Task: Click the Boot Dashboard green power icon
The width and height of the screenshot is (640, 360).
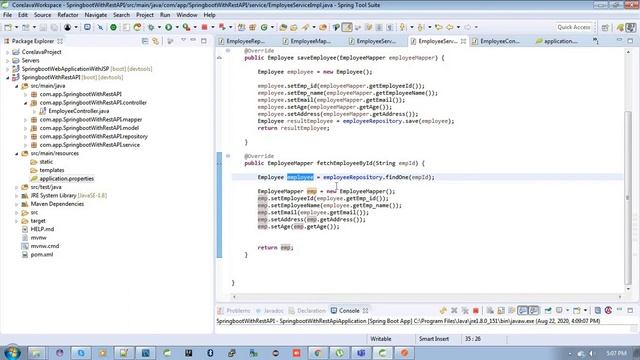Action: click(113, 27)
